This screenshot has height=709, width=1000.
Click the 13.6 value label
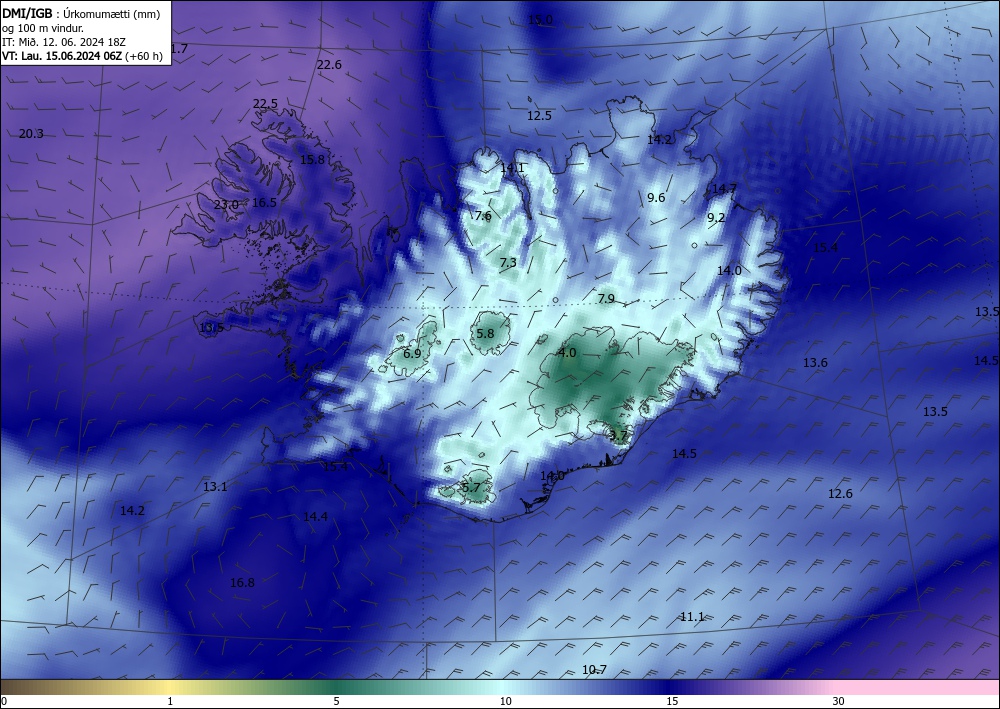pyautogui.click(x=815, y=363)
